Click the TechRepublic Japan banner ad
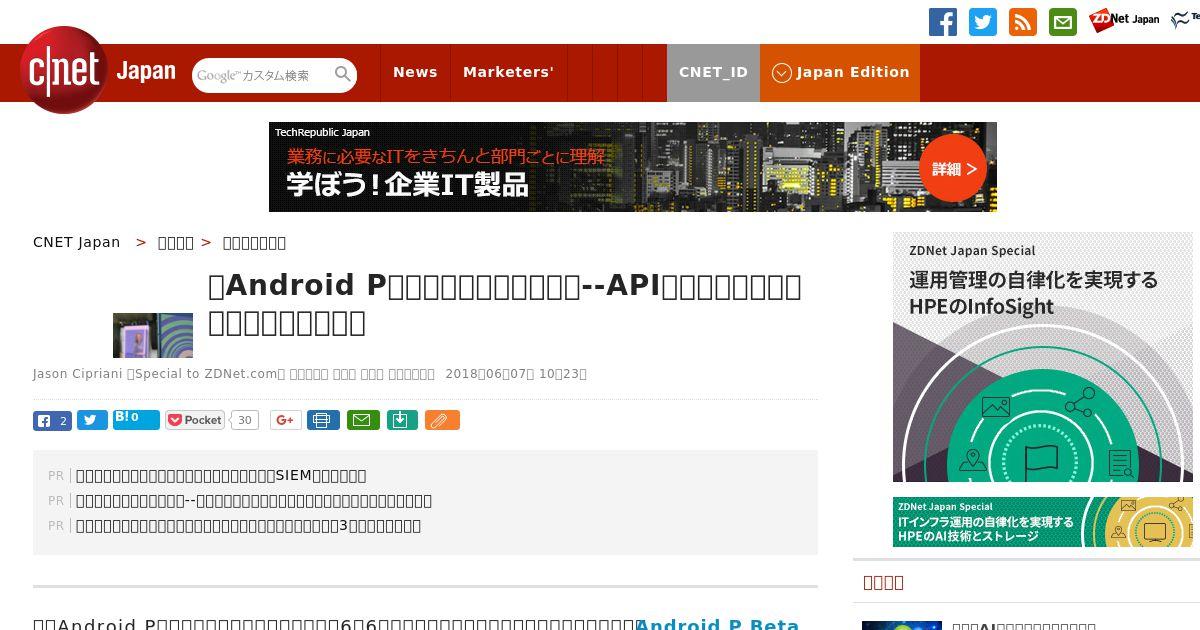The width and height of the screenshot is (1200, 630). click(x=633, y=167)
